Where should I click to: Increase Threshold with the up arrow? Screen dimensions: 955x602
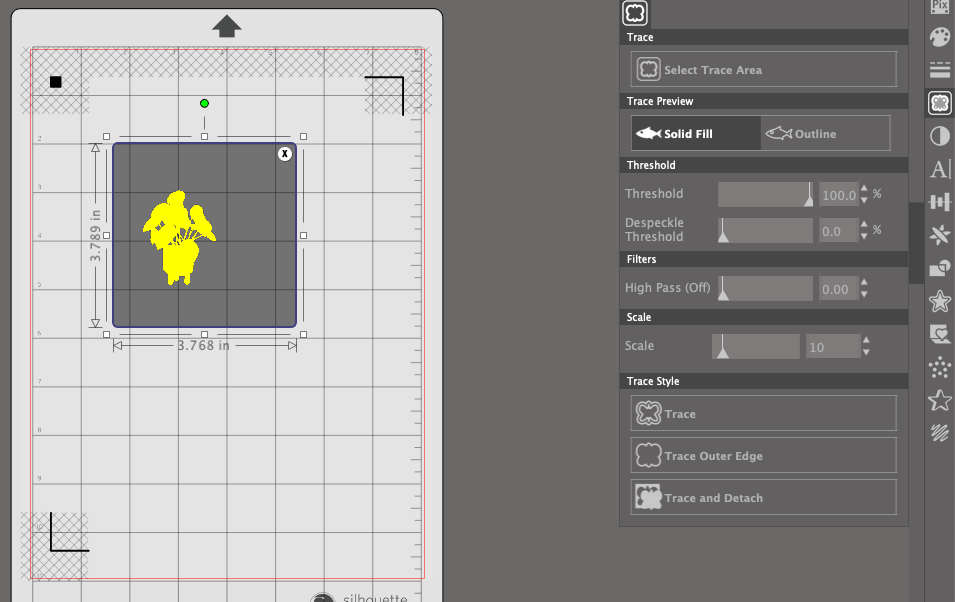864,189
